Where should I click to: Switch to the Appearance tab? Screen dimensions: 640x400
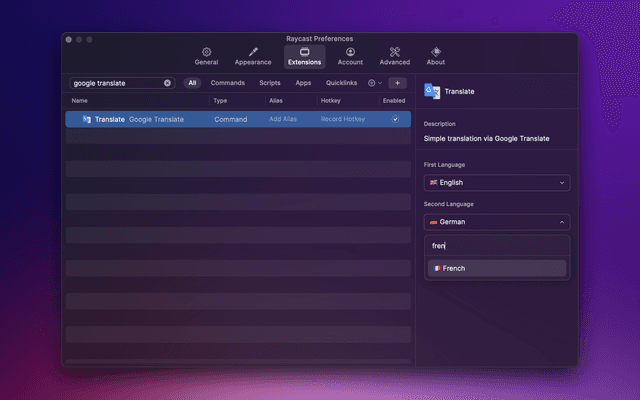coord(253,52)
